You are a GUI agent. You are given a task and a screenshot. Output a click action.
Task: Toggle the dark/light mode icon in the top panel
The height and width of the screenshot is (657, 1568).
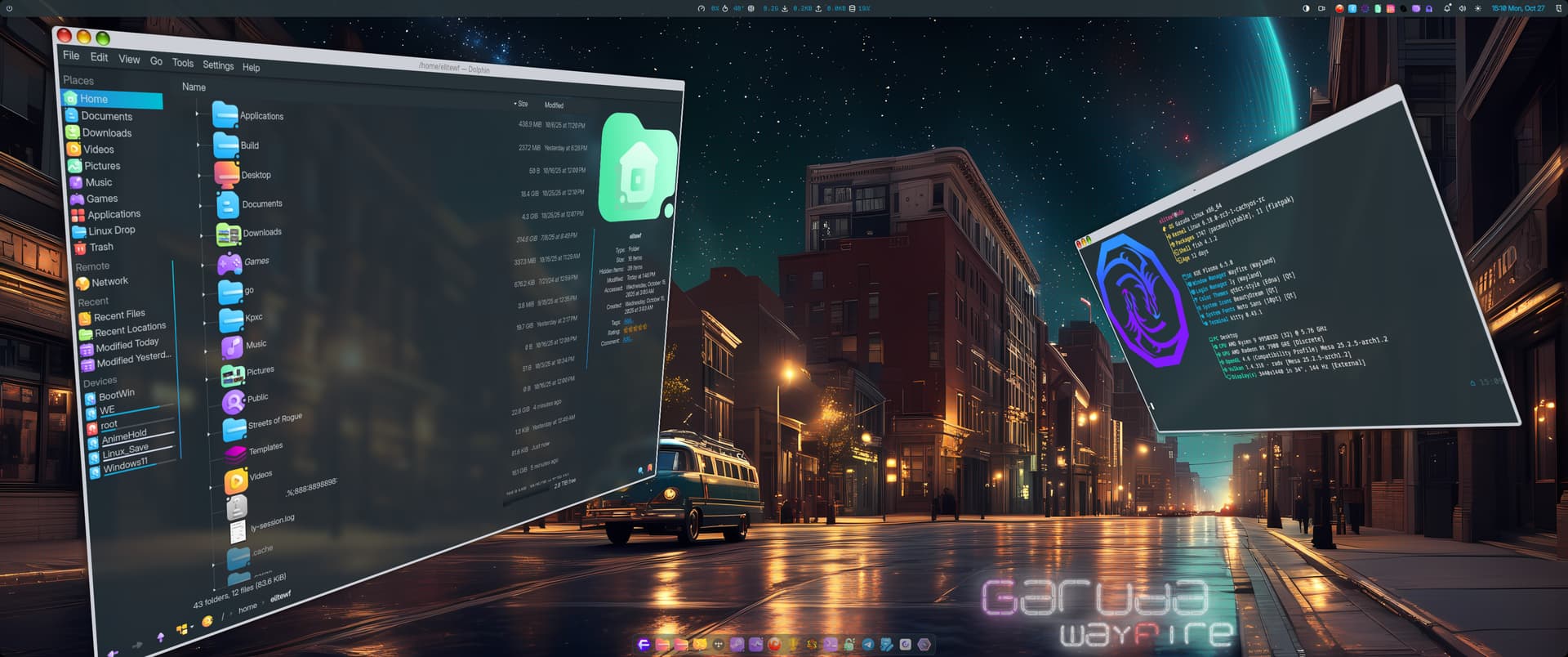tap(1306, 8)
